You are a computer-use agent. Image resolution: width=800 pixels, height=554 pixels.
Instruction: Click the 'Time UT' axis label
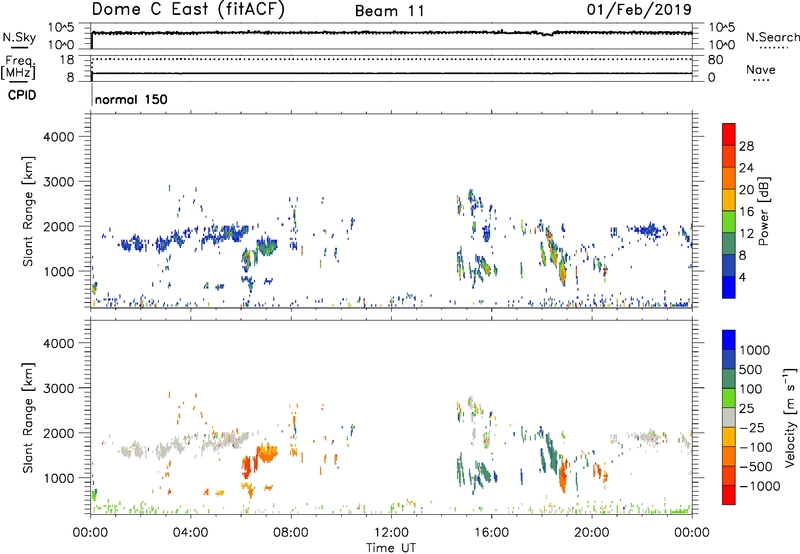click(391, 548)
